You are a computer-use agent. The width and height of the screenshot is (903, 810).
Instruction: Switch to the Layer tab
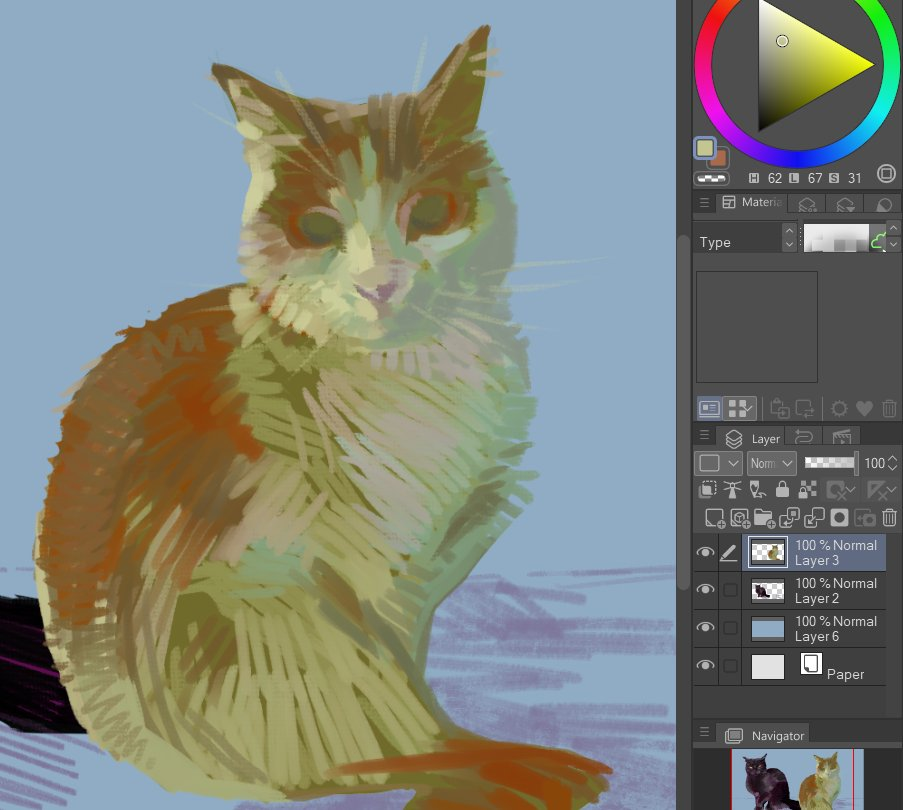click(752, 439)
